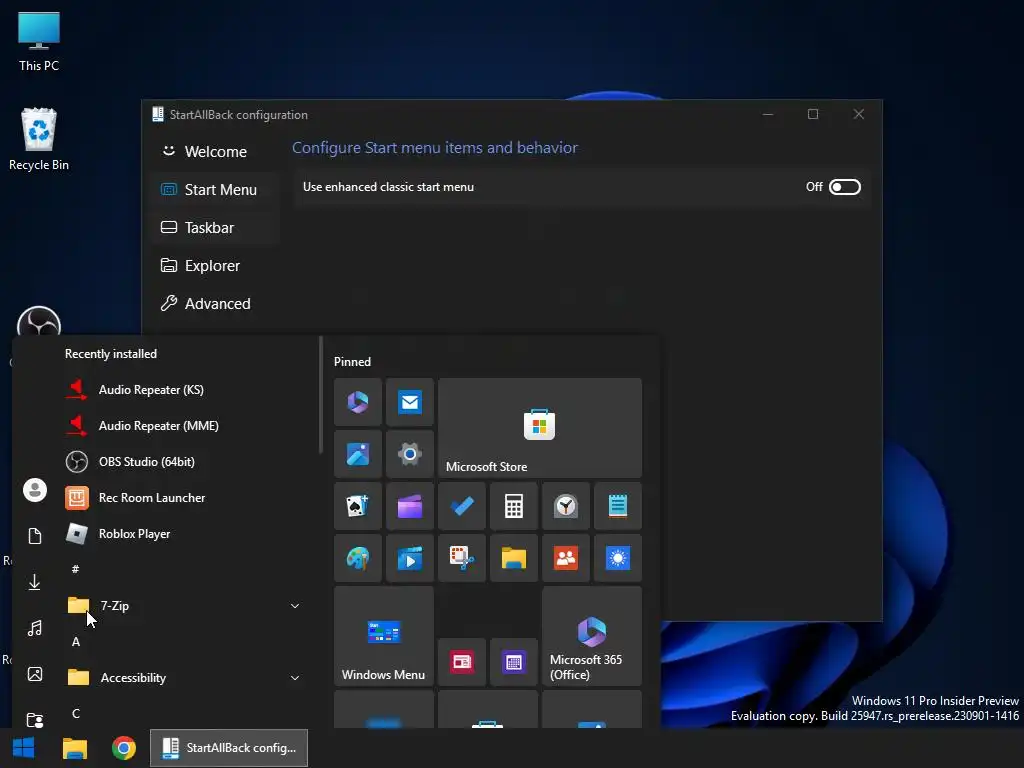Image resolution: width=1024 pixels, height=768 pixels.
Task: Open the small Microsoft 365 pinned tile
Action: [358, 402]
